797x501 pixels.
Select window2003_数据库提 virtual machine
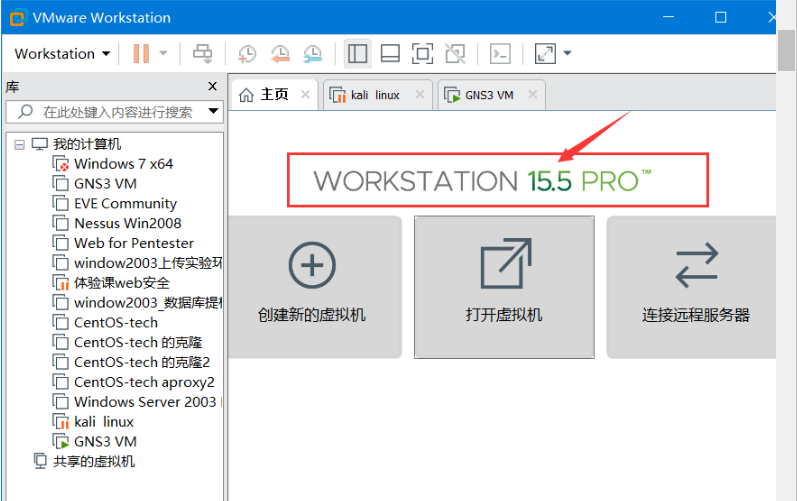pyautogui.click(x=148, y=302)
